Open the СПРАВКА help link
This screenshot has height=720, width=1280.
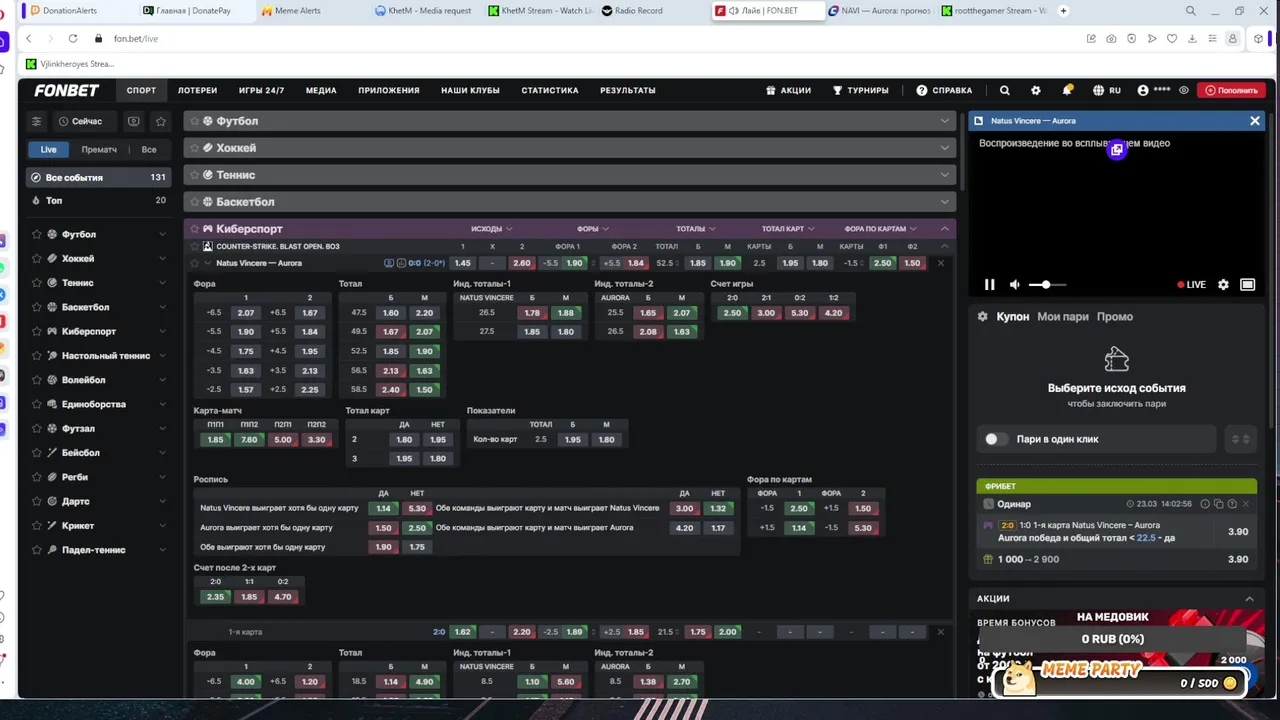coord(944,90)
